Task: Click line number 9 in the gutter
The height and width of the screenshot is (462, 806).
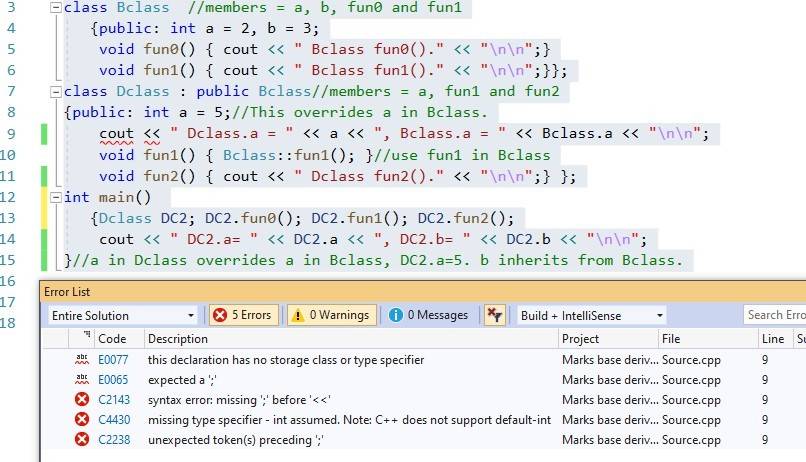Action: tap(11, 134)
